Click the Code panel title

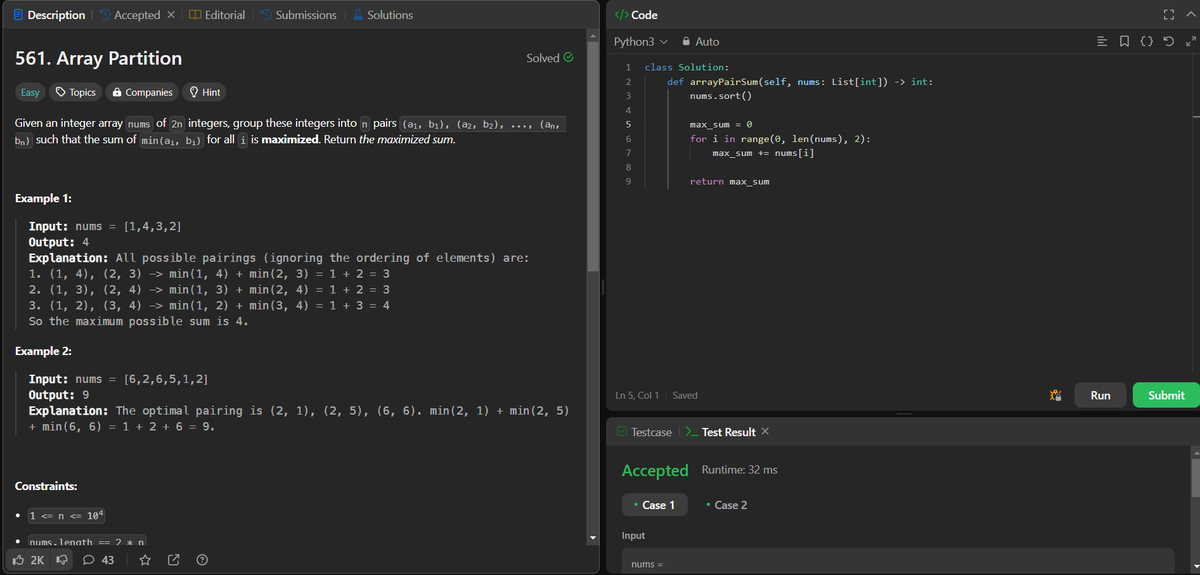pyautogui.click(x=635, y=15)
